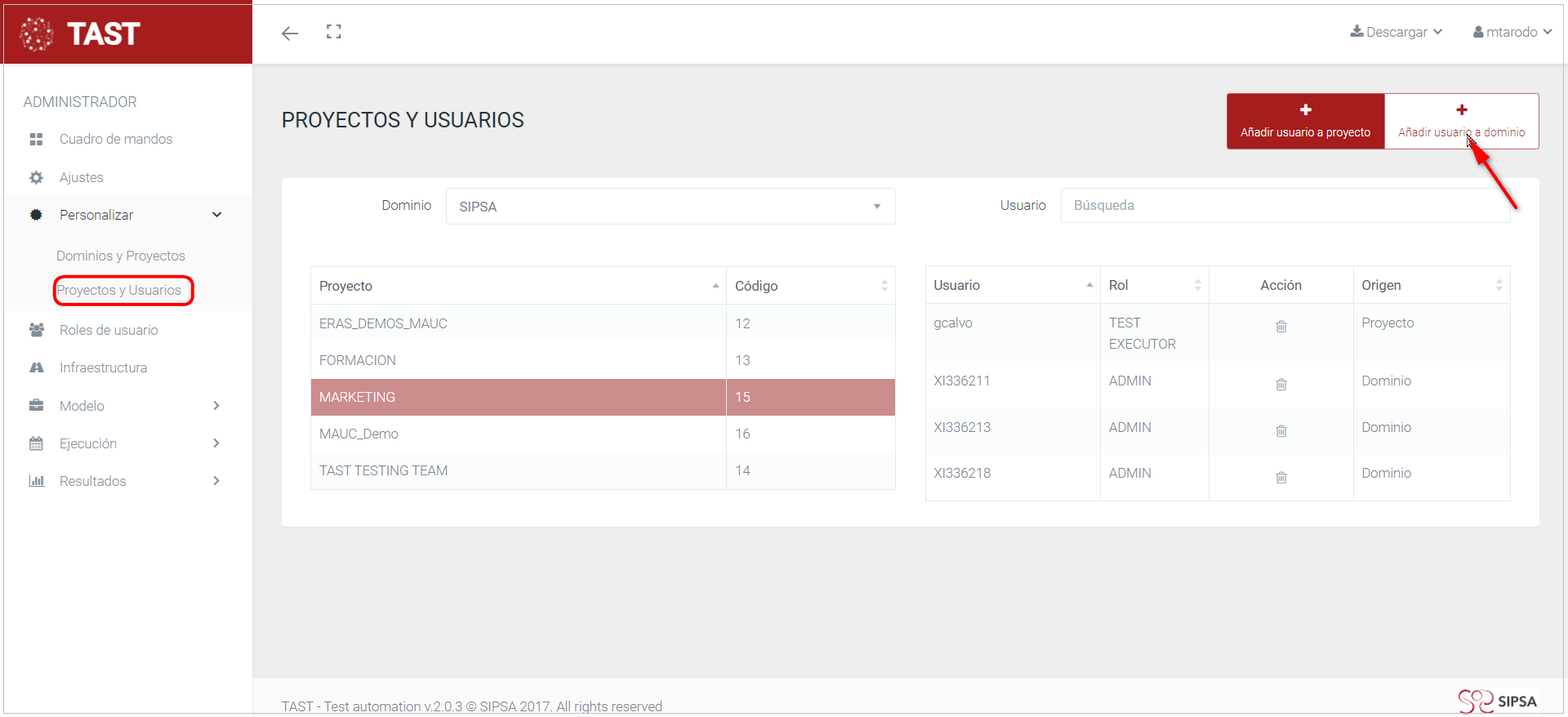The width and height of the screenshot is (1568, 717).
Task: Open Cuadro de mandos dashboard
Action: (115, 139)
